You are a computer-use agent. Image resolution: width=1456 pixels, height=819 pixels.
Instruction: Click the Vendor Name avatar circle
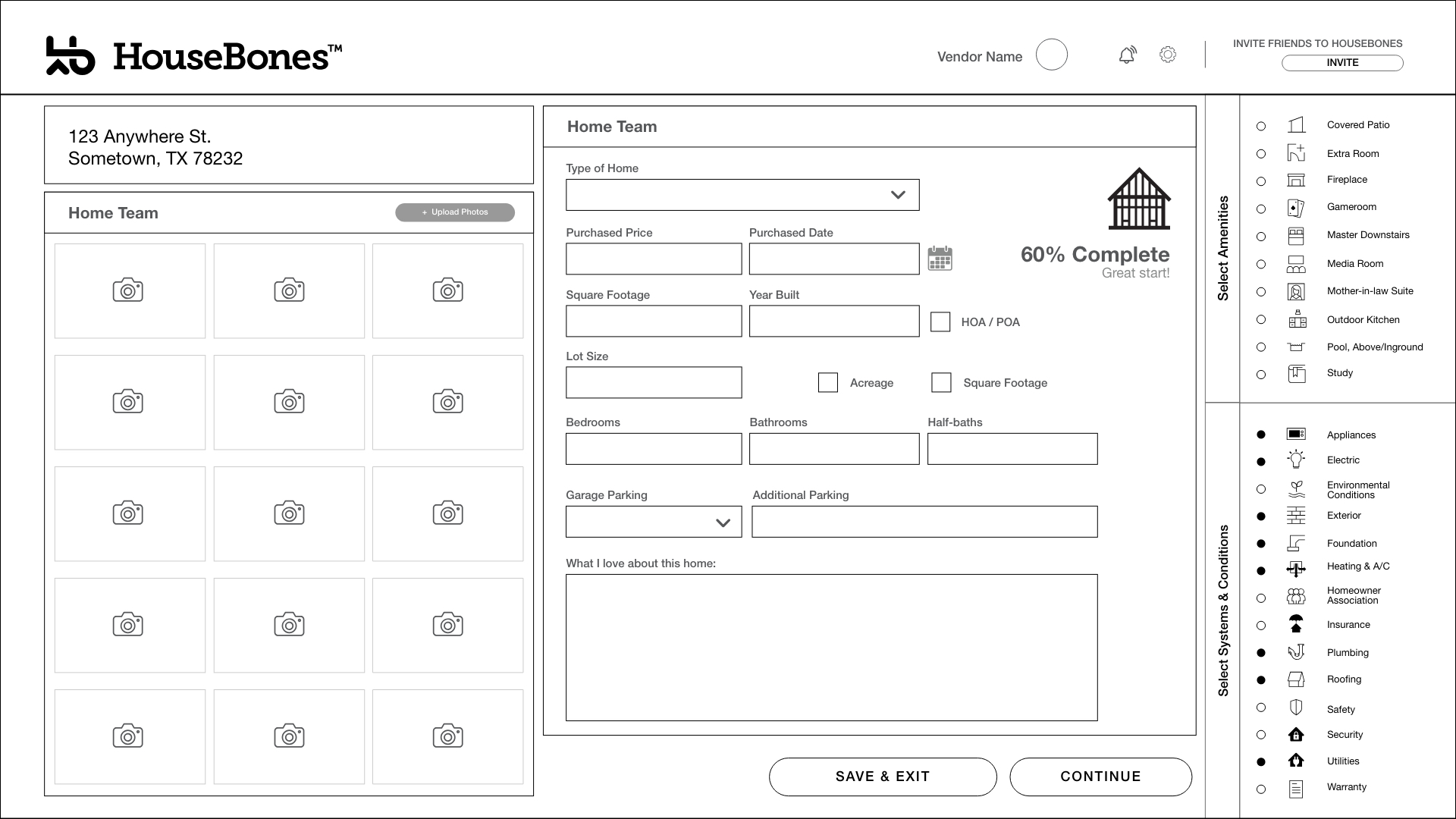[x=1052, y=55]
